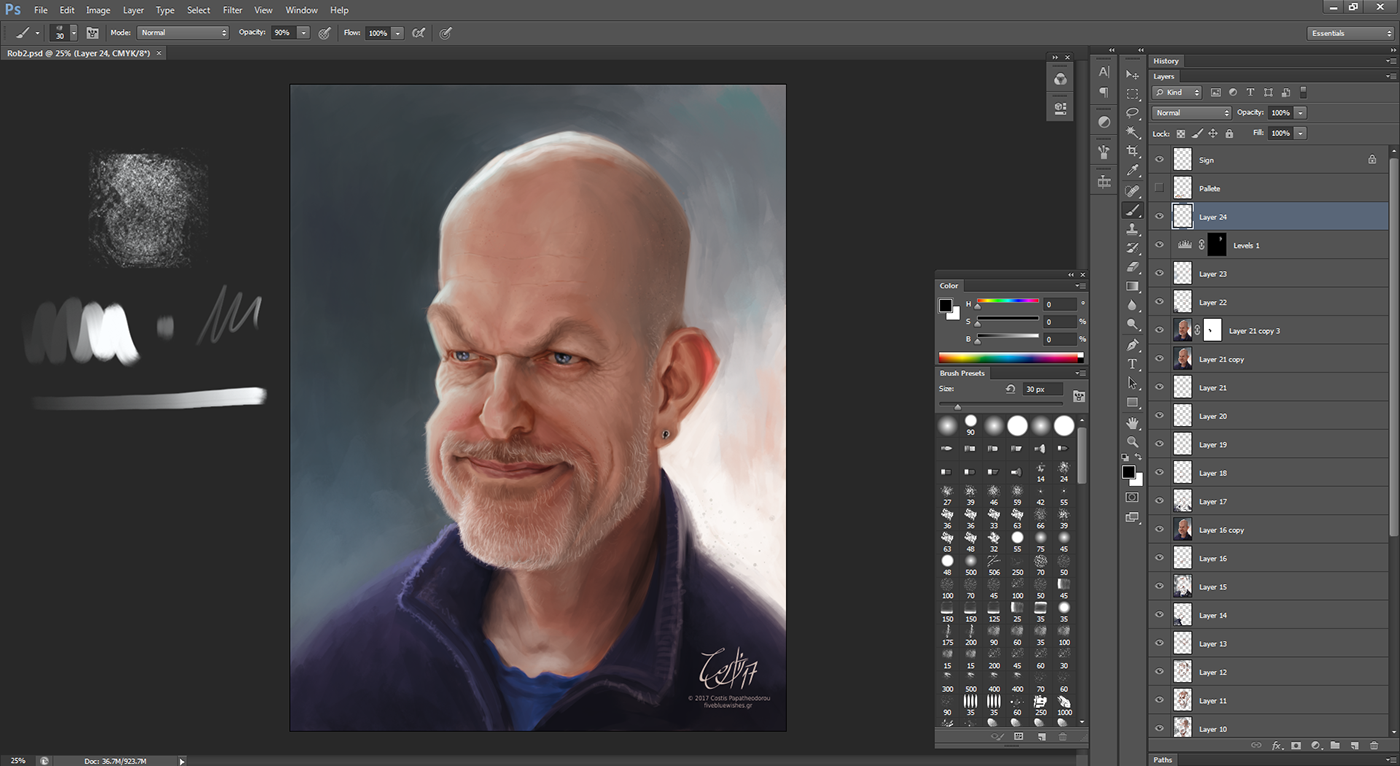Create a new layer in Layers panel
The height and width of the screenshot is (766, 1400).
[1354, 745]
